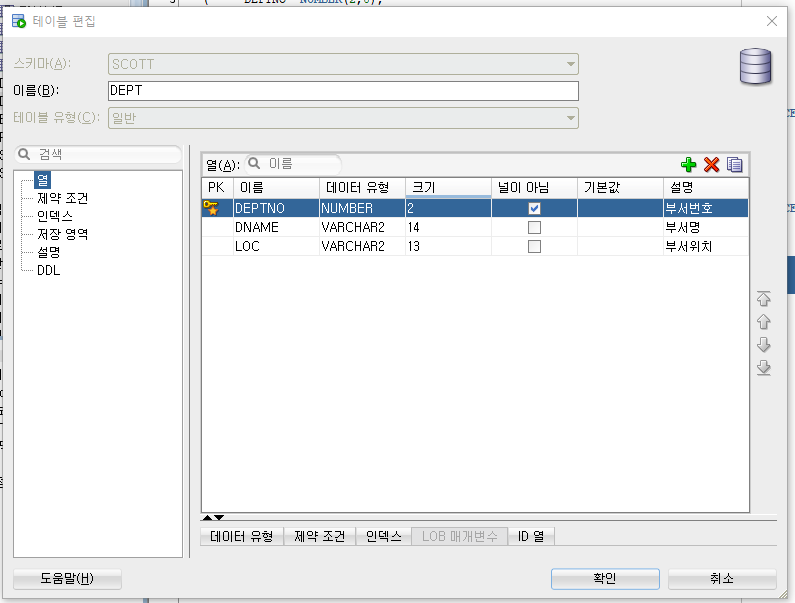Click the database cylinder icon
The width and height of the screenshot is (795, 603).
pos(755,66)
